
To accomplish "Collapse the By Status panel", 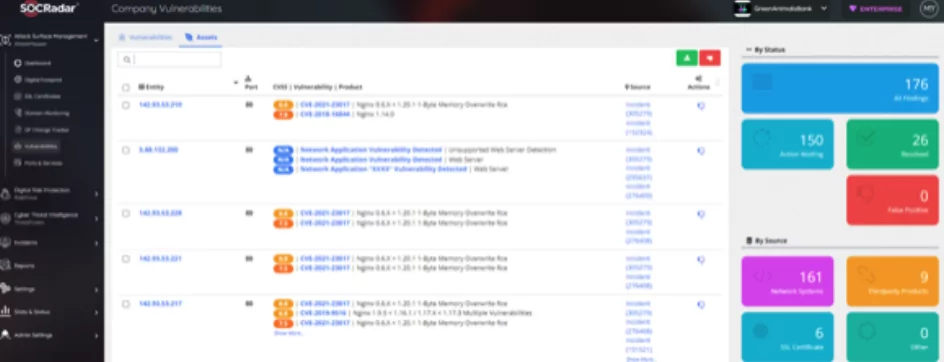I will pyautogui.click(x=748, y=49).
